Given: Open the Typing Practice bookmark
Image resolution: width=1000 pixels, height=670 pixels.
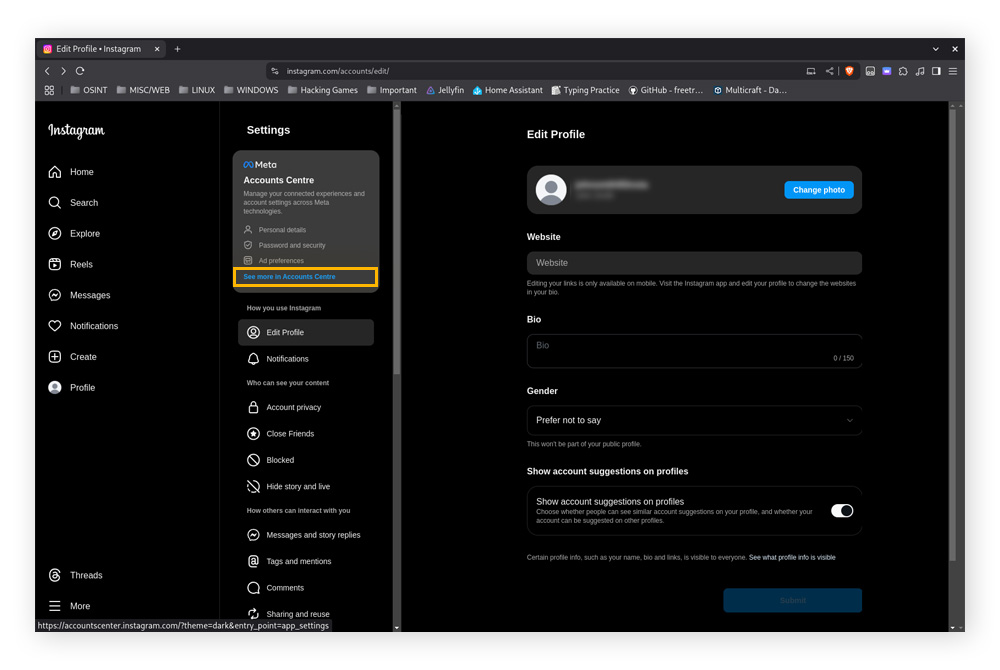Looking at the screenshot, I should pyautogui.click(x=585, y=91).
